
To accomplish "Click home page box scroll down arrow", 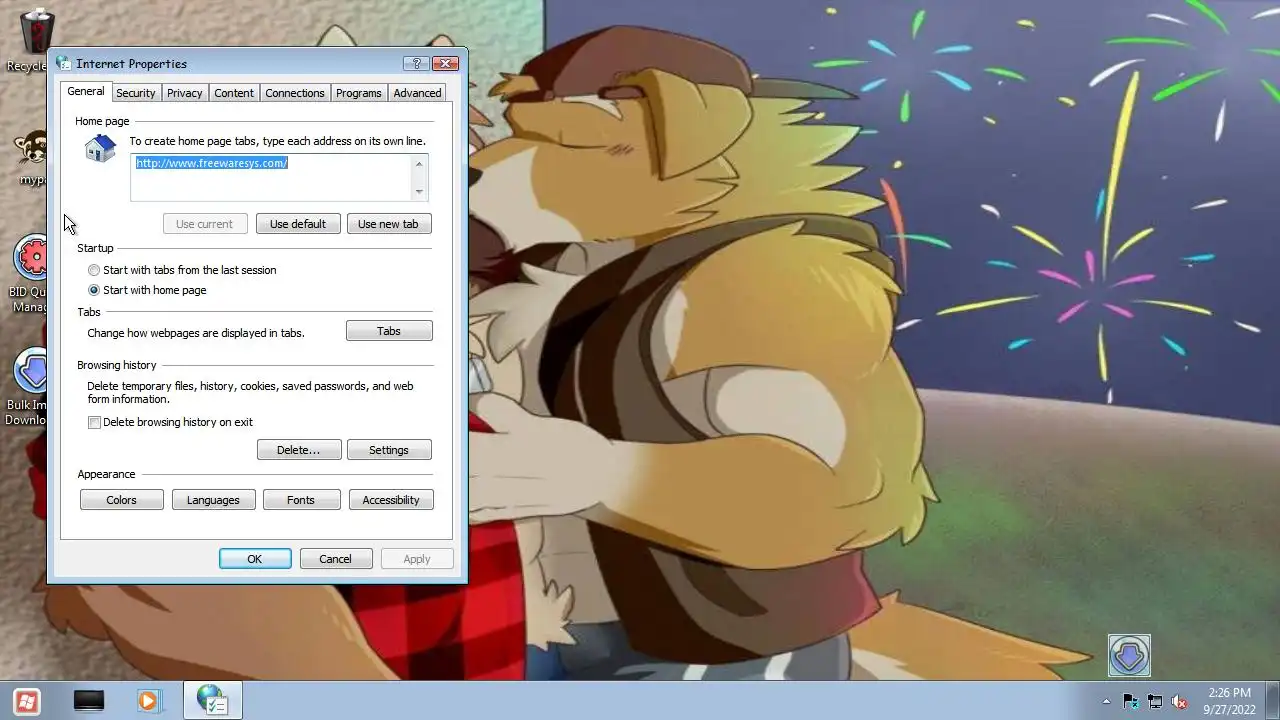I will click(419, 192).
